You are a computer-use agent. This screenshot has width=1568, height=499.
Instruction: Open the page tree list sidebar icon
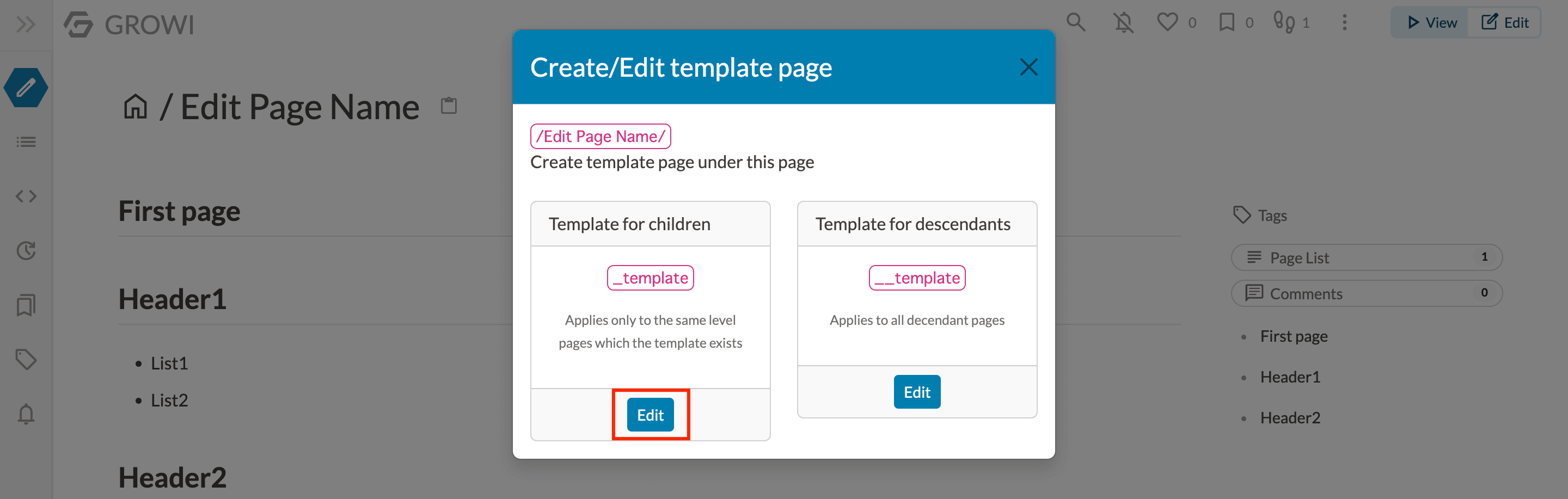(26, 142)
